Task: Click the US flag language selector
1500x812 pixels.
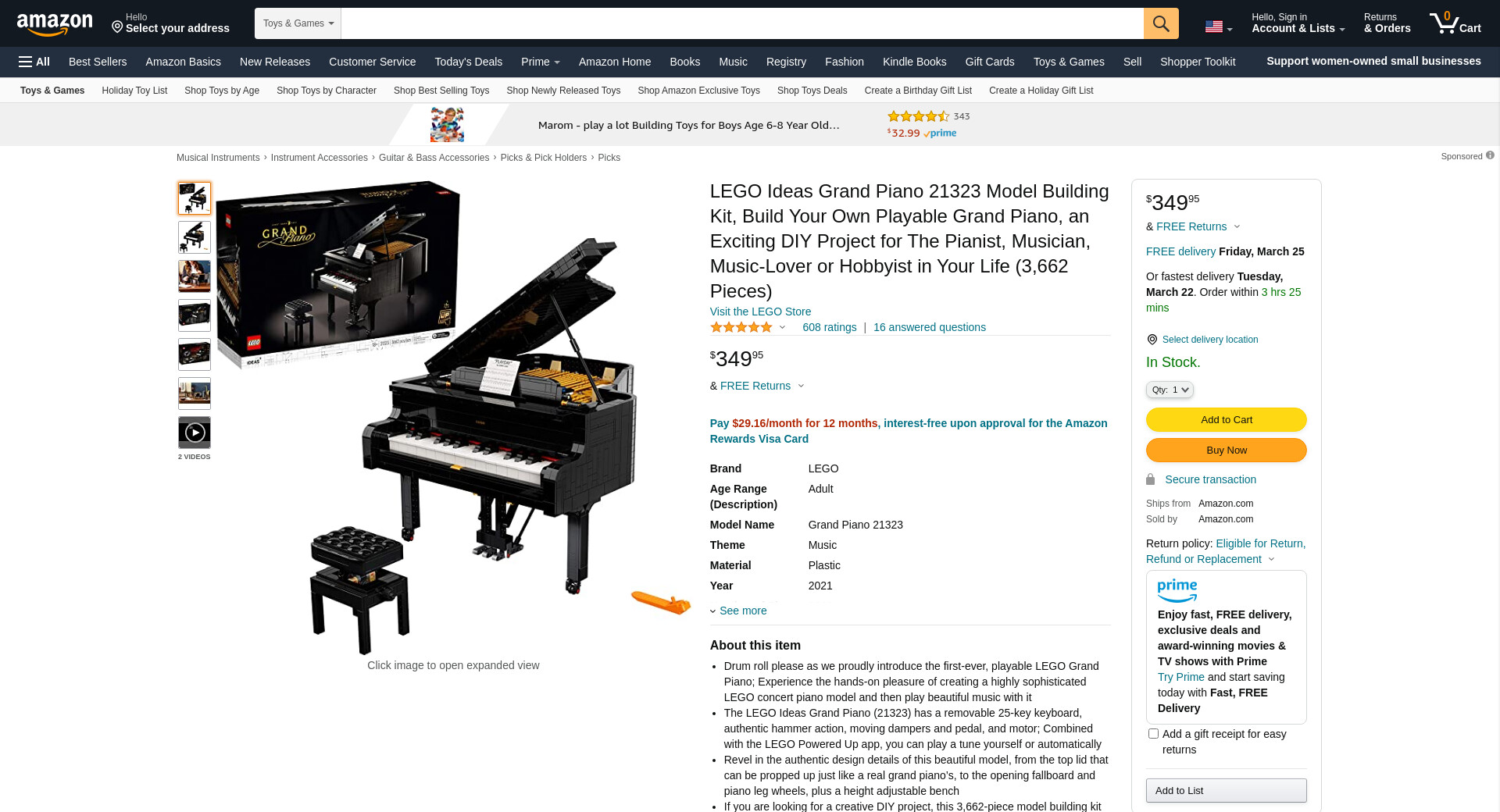Action: click(1219, 27)
